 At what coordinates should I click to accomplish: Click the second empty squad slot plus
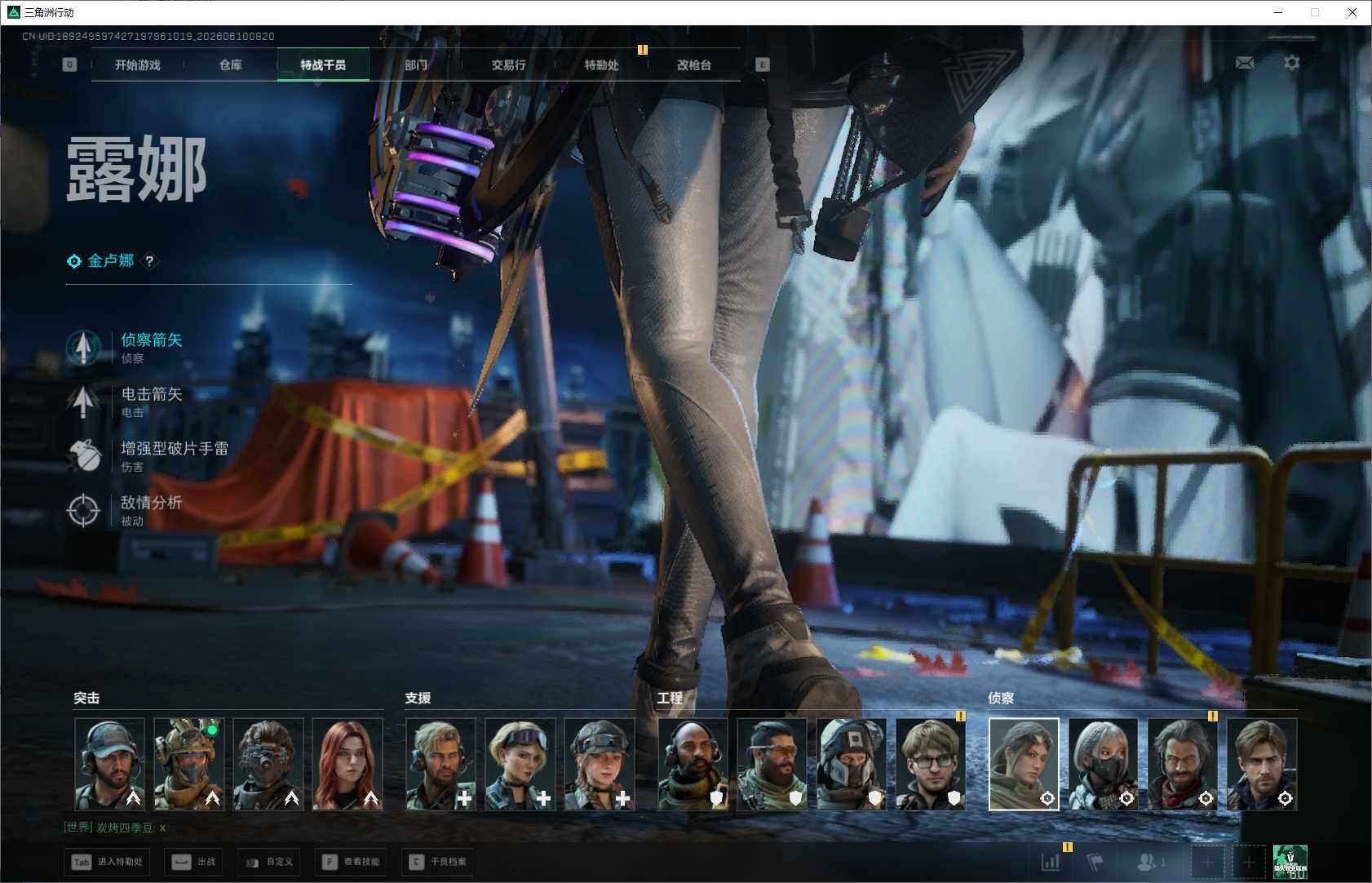(x=1248, y=862)
